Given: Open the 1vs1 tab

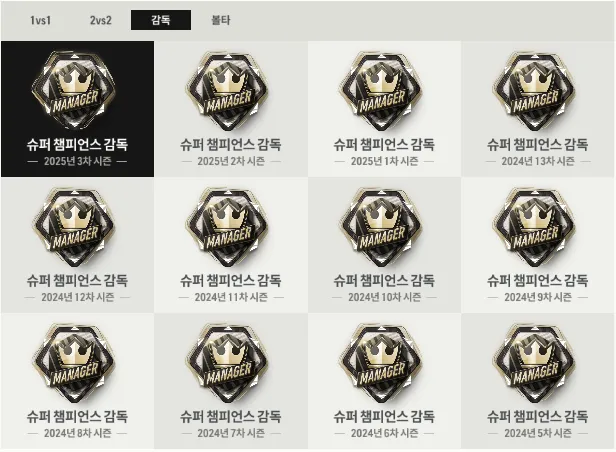Looking at the screenshot, I should tap(40, 20).
